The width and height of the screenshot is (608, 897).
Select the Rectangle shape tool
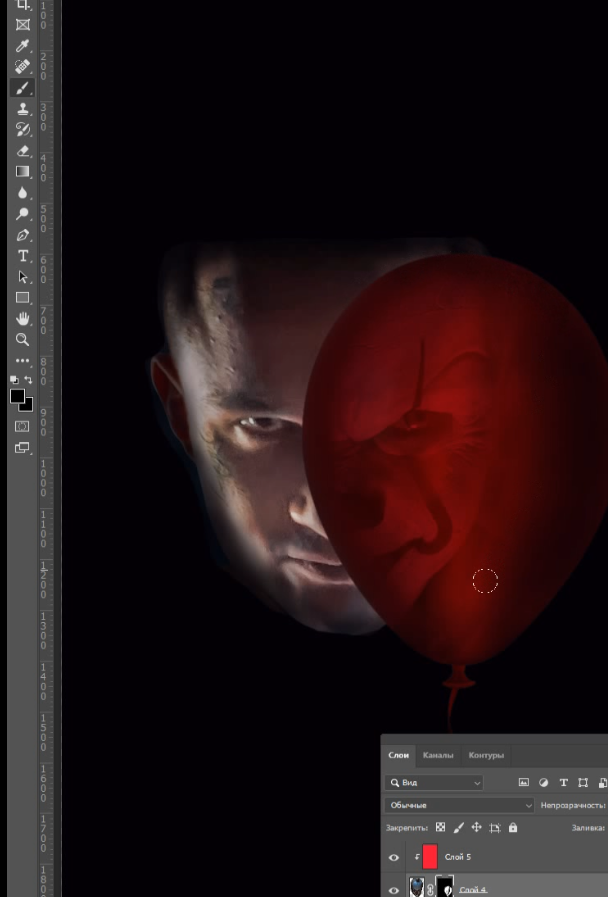point(22,297)
